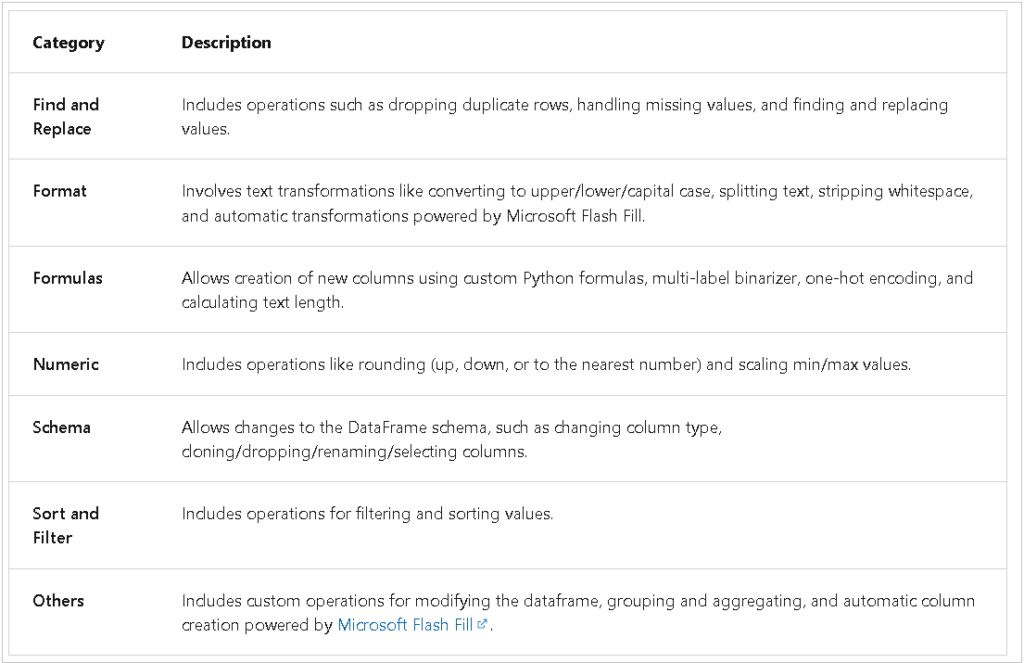
Task: Click the DataFrame schema changes description text
Action: [451, 428]
